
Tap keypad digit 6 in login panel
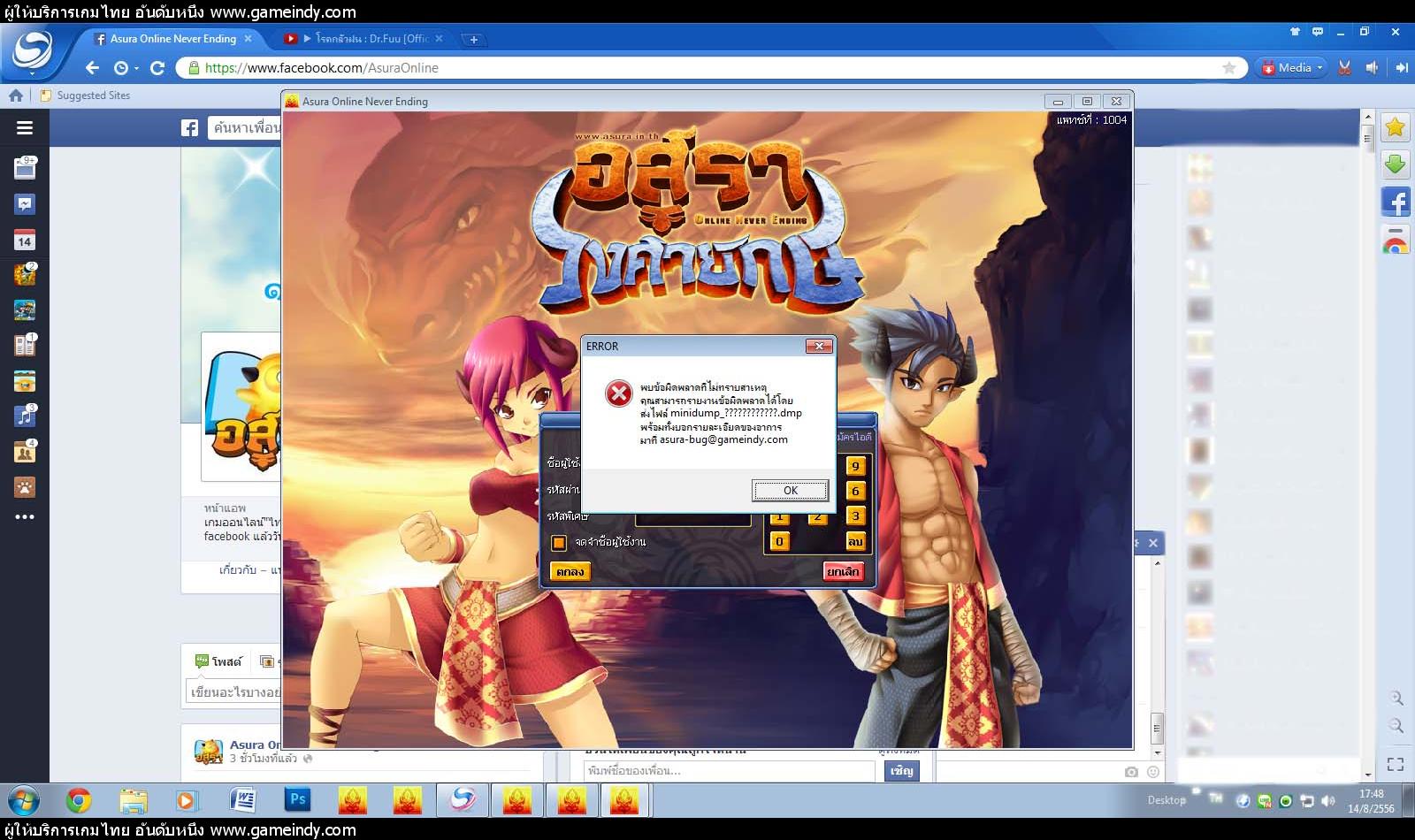(855, 491)
